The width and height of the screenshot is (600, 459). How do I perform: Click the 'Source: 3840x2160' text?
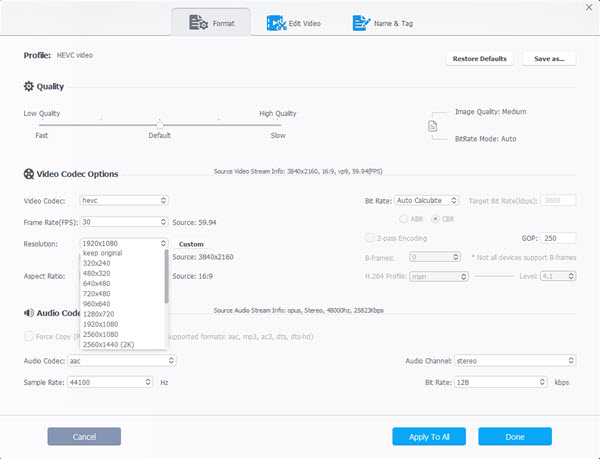point(203,257)
